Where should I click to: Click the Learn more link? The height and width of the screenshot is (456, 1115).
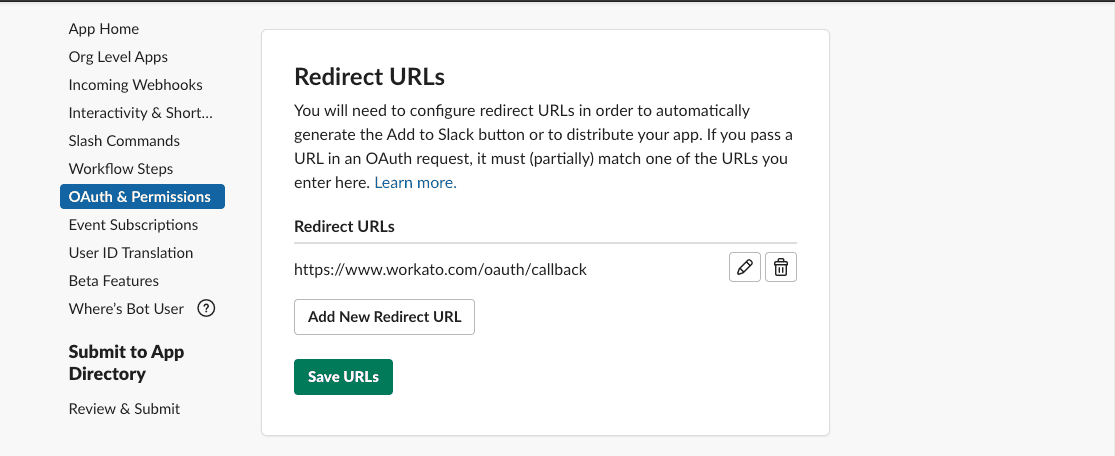pos(415,183)
